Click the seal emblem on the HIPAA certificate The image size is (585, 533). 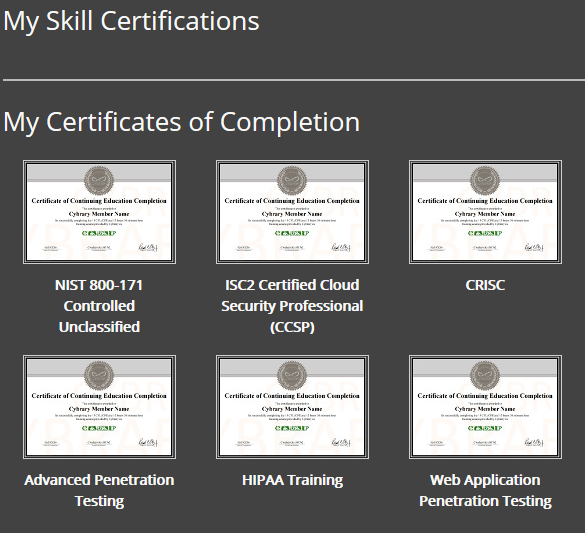[292, 376]
